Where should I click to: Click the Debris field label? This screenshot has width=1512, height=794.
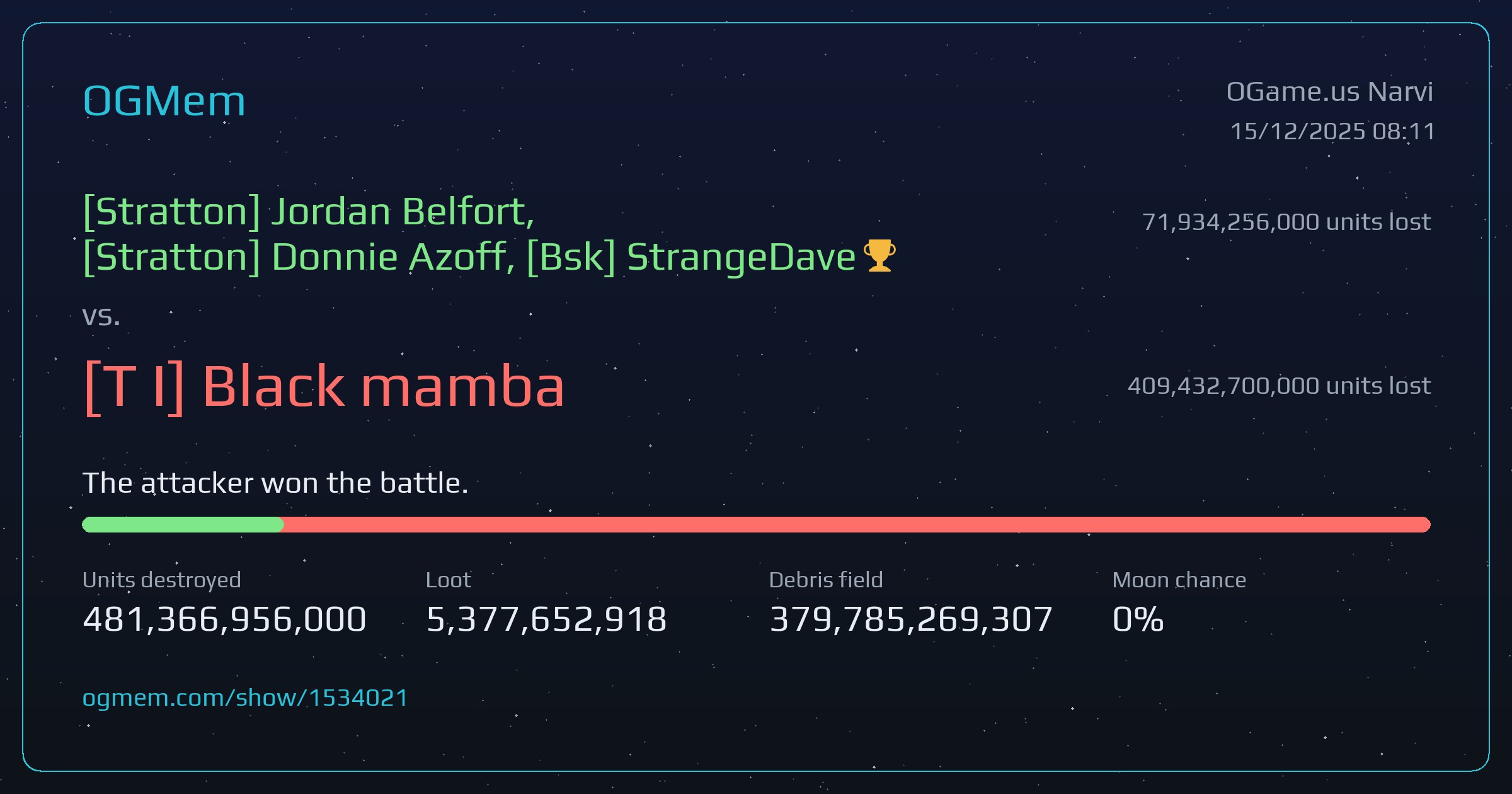coord(826,580)
